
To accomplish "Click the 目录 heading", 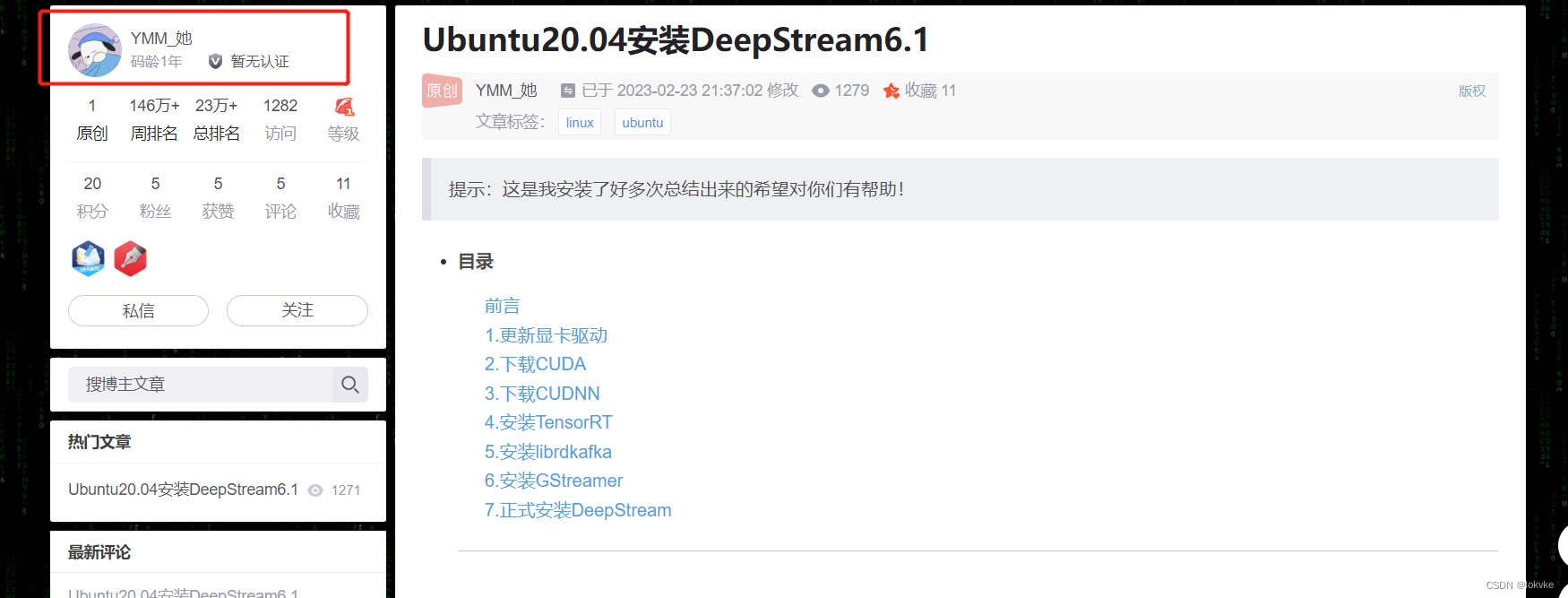I will click(x=476, y=262).
